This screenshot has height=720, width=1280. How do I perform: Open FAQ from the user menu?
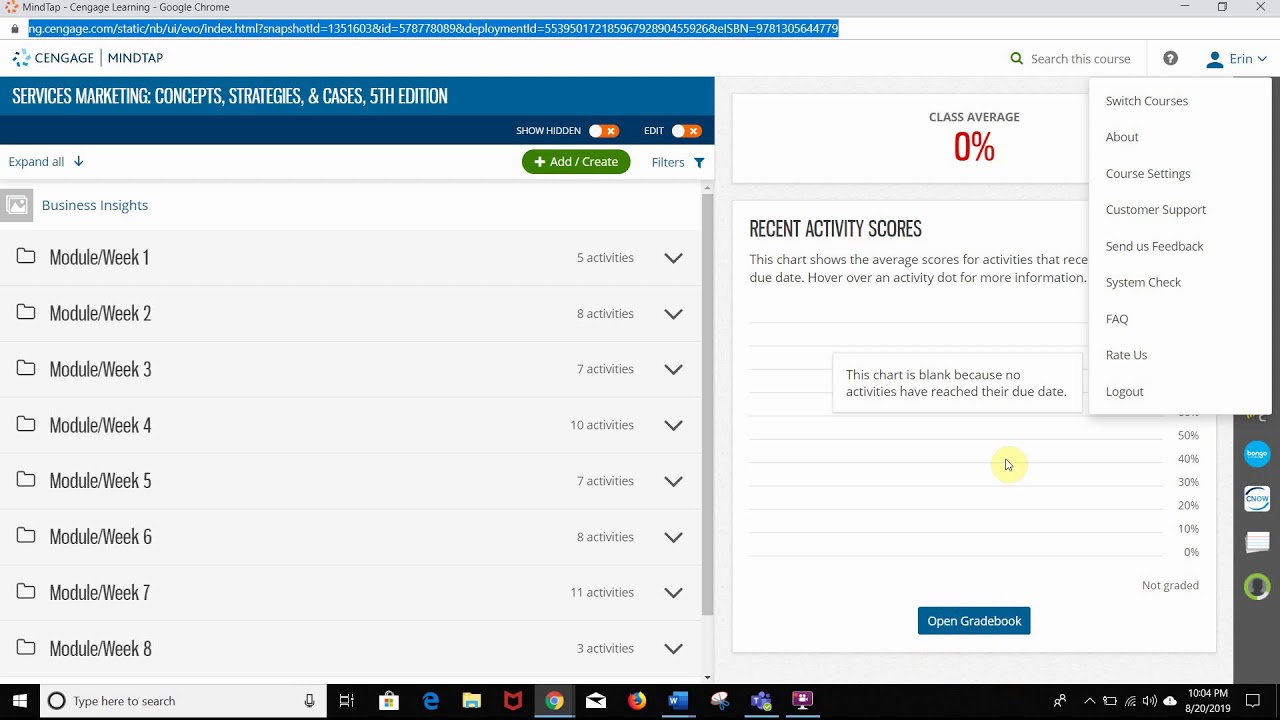tap(1117, 319)
